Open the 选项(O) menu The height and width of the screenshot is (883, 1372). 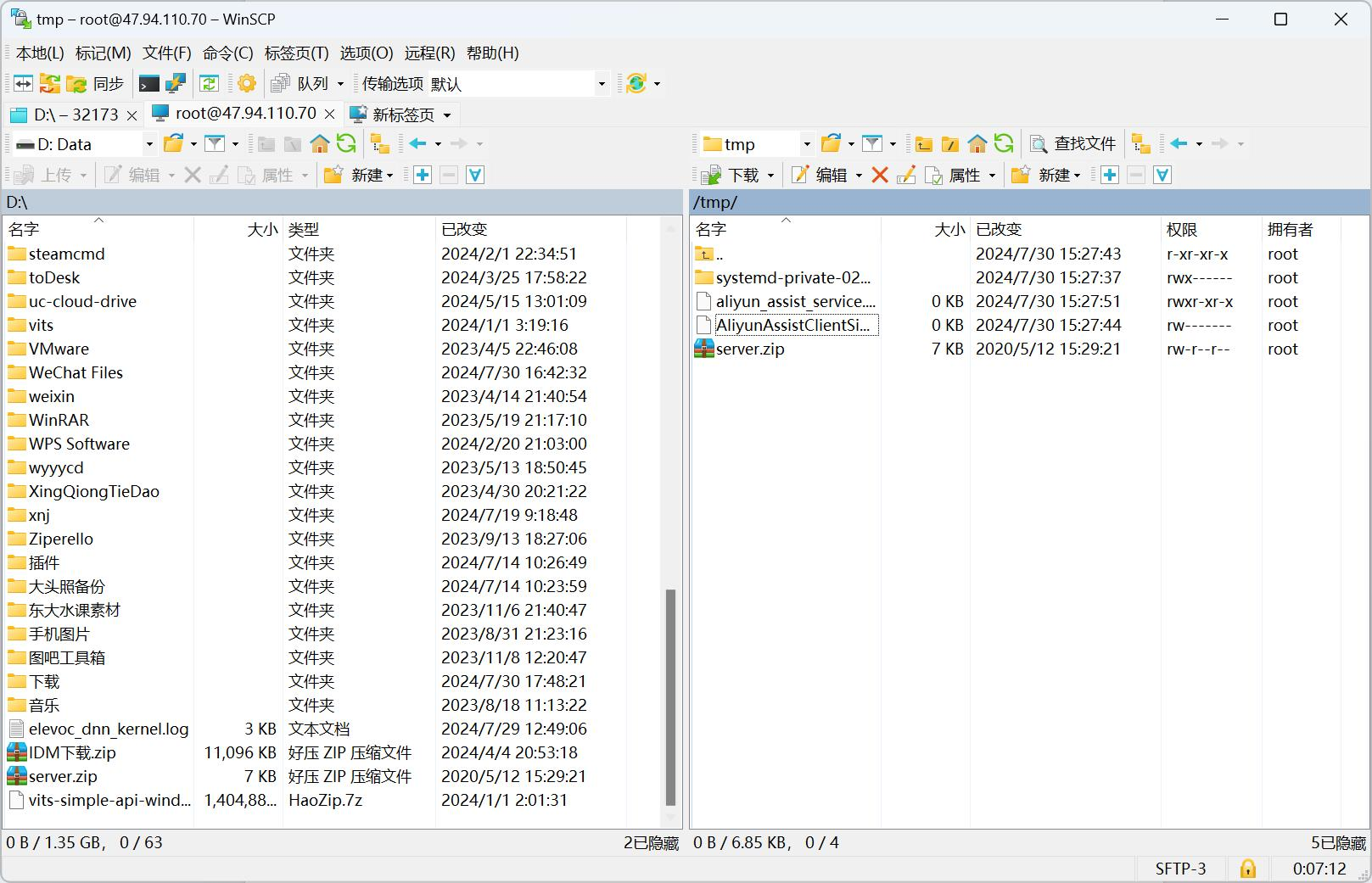[367, 53]
